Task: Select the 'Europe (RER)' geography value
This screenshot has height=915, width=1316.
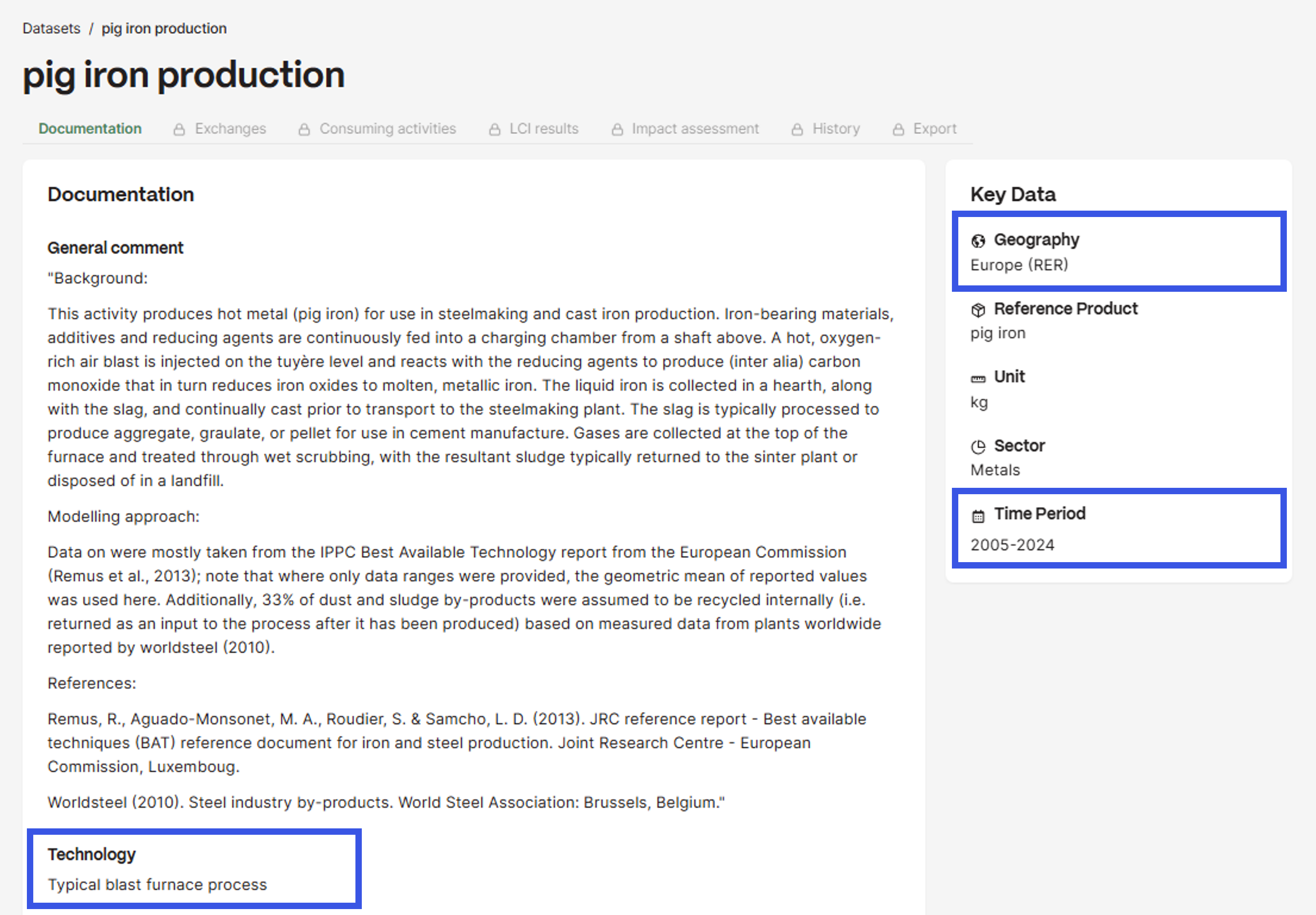Action: [1019, 265]
